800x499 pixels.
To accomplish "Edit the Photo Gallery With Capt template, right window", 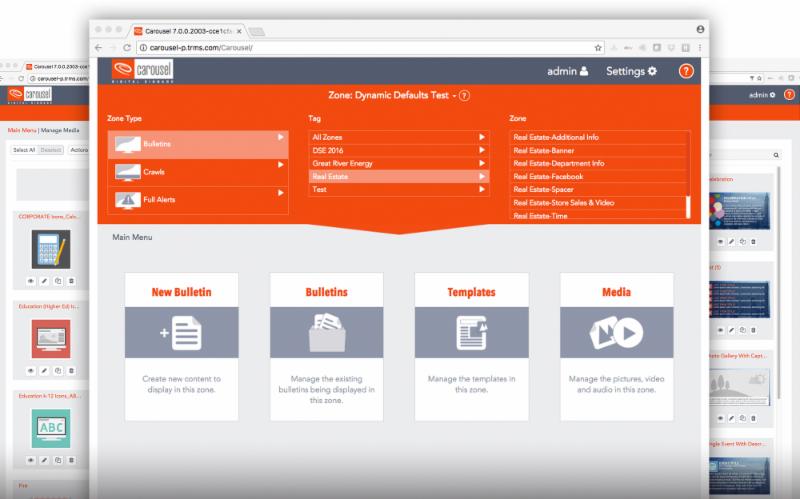I will coord(731,418).
